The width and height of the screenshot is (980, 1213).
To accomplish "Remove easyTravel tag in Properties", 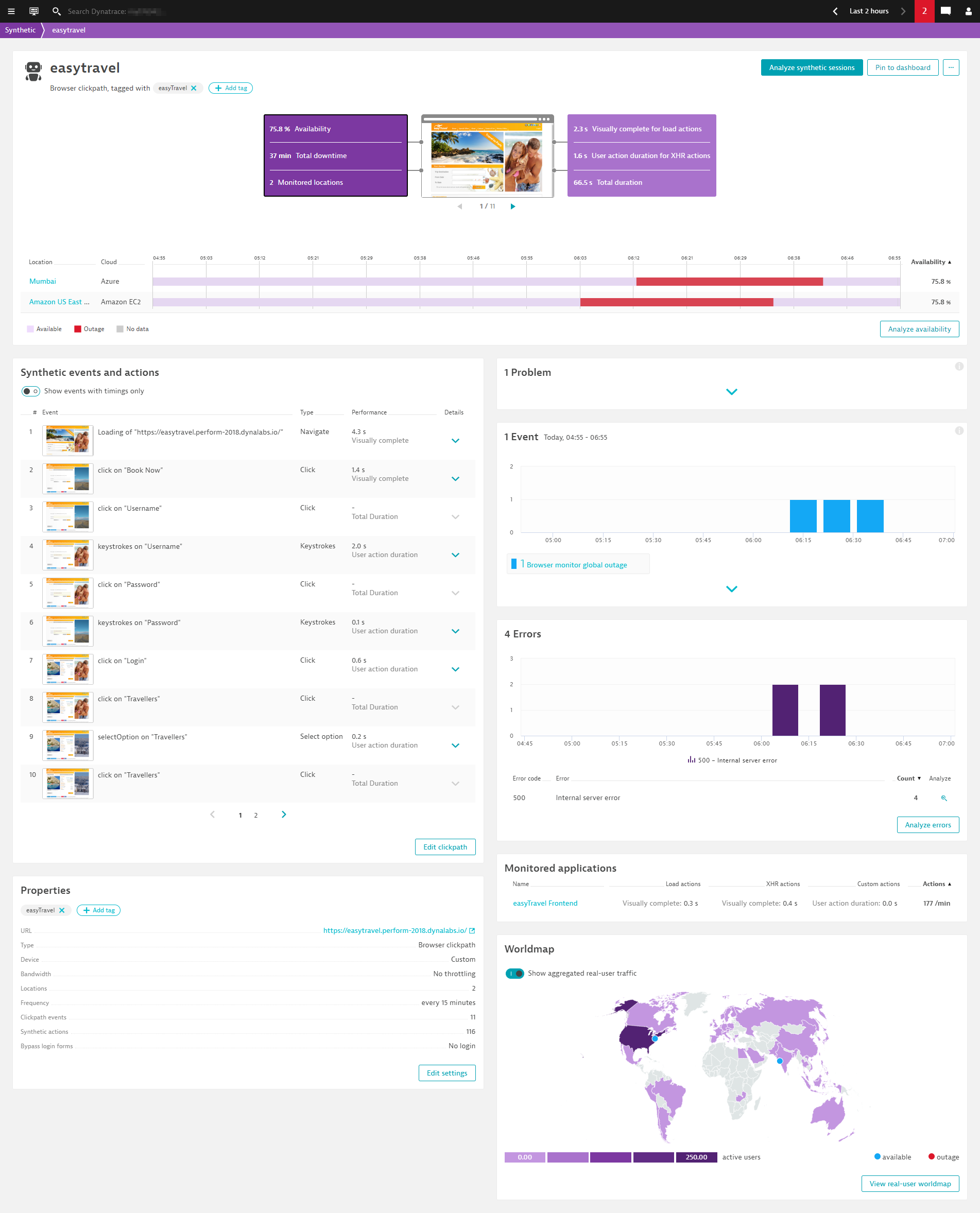I will 61,910.
